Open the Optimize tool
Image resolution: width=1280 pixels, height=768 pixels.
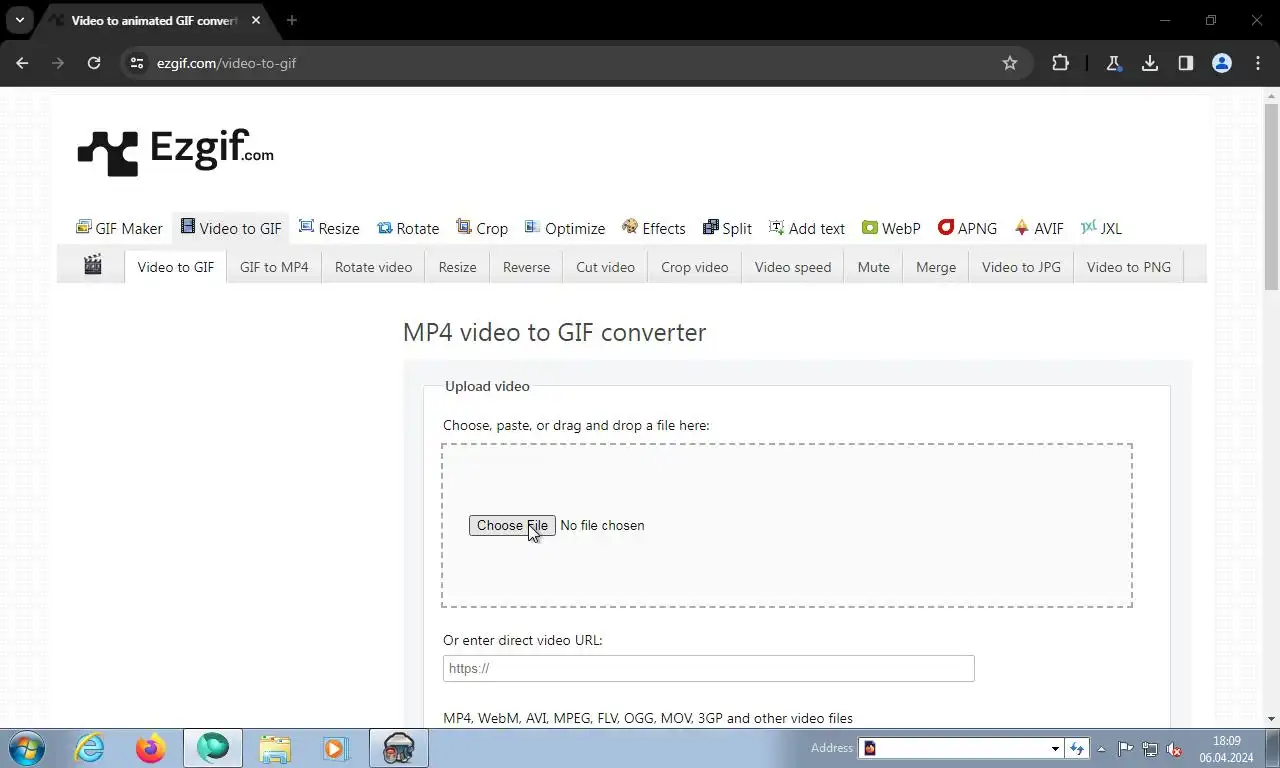coord(565,228)
